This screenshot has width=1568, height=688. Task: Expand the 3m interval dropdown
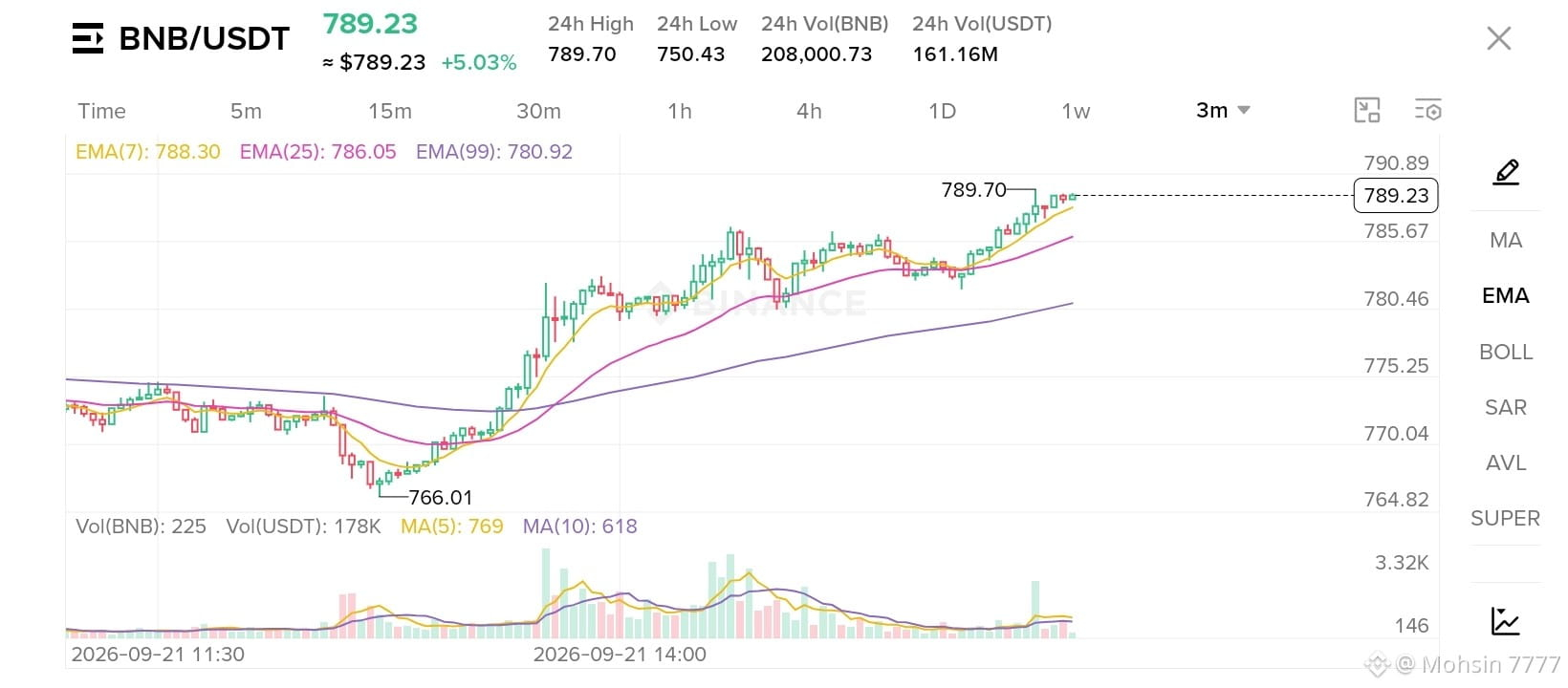tap(1223, 110)
